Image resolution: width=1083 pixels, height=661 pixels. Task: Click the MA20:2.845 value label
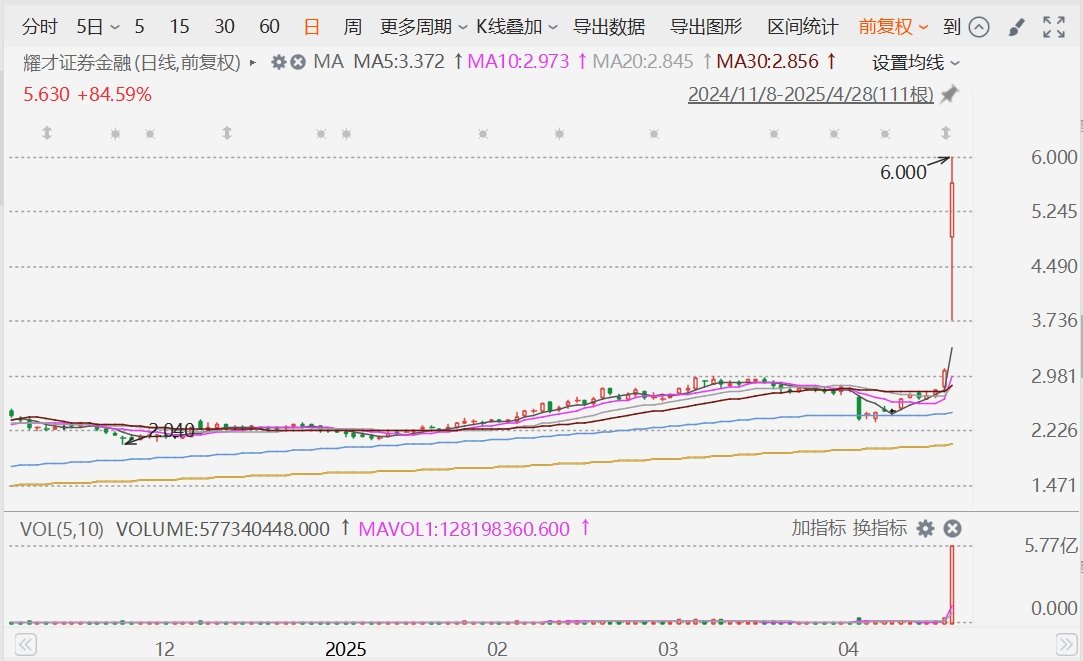[x=642, y=62]
